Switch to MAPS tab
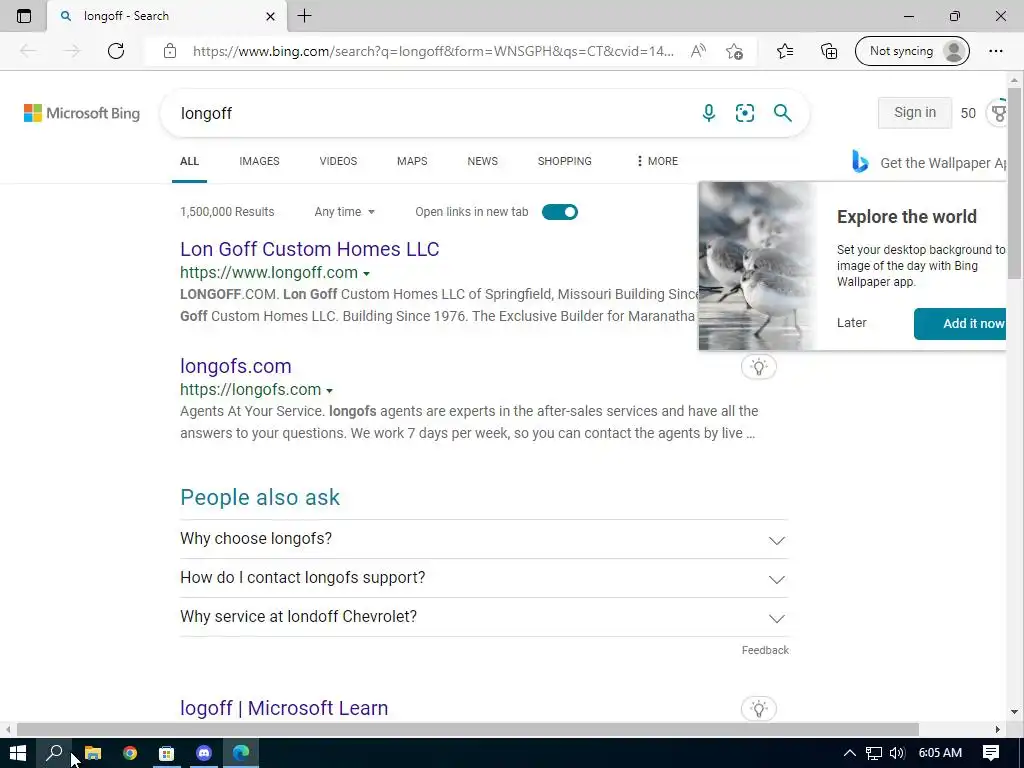Viewport: 1024px width, 768px height. tap(412, 161)
